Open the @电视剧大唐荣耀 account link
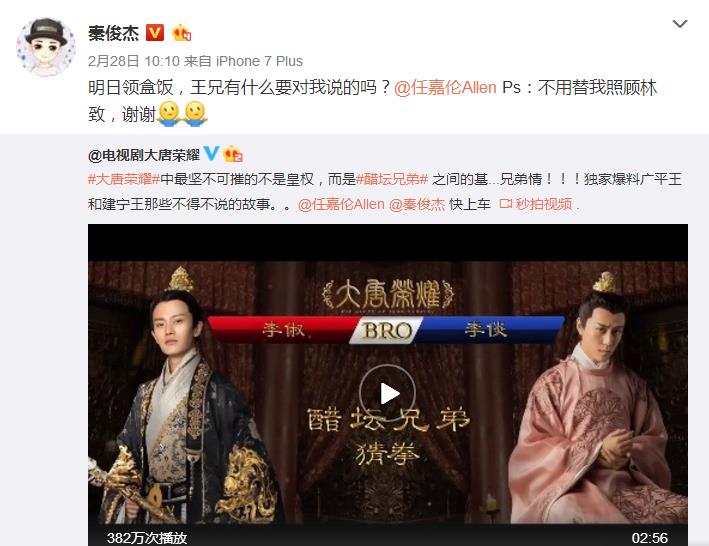709x546 pixels. 144,155
